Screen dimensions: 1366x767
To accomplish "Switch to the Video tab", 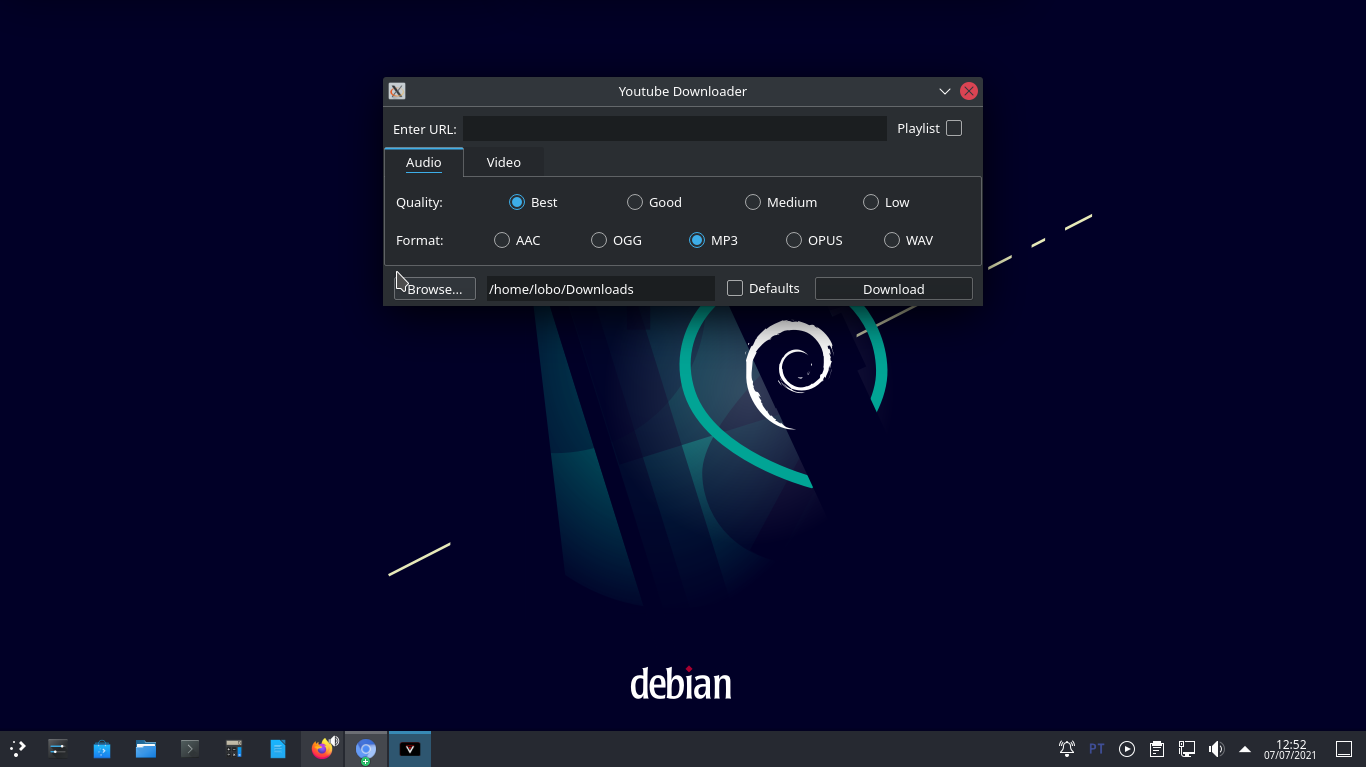I will 503,161.
